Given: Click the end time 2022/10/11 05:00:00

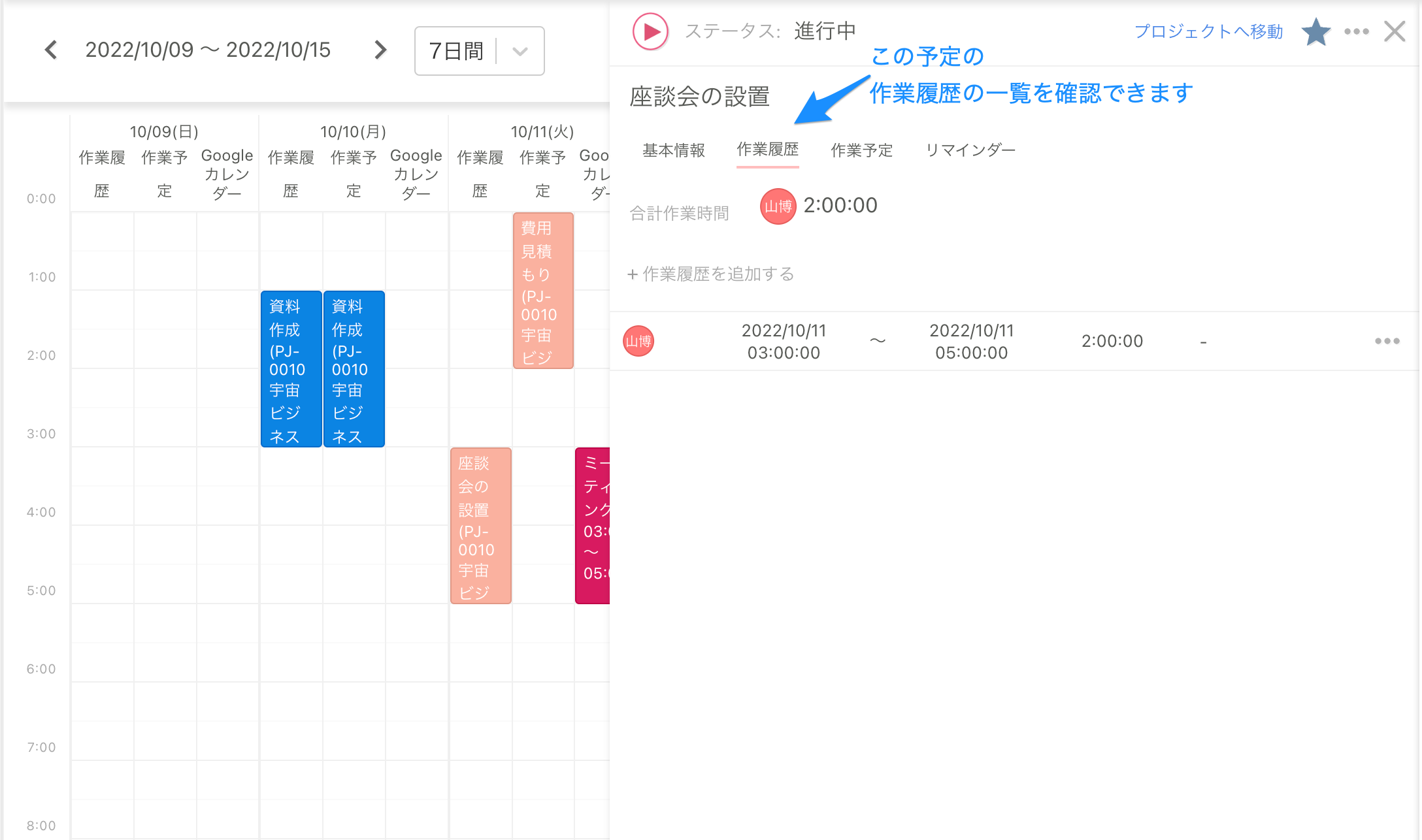Looking at the screenshot, I should [971, 342].
